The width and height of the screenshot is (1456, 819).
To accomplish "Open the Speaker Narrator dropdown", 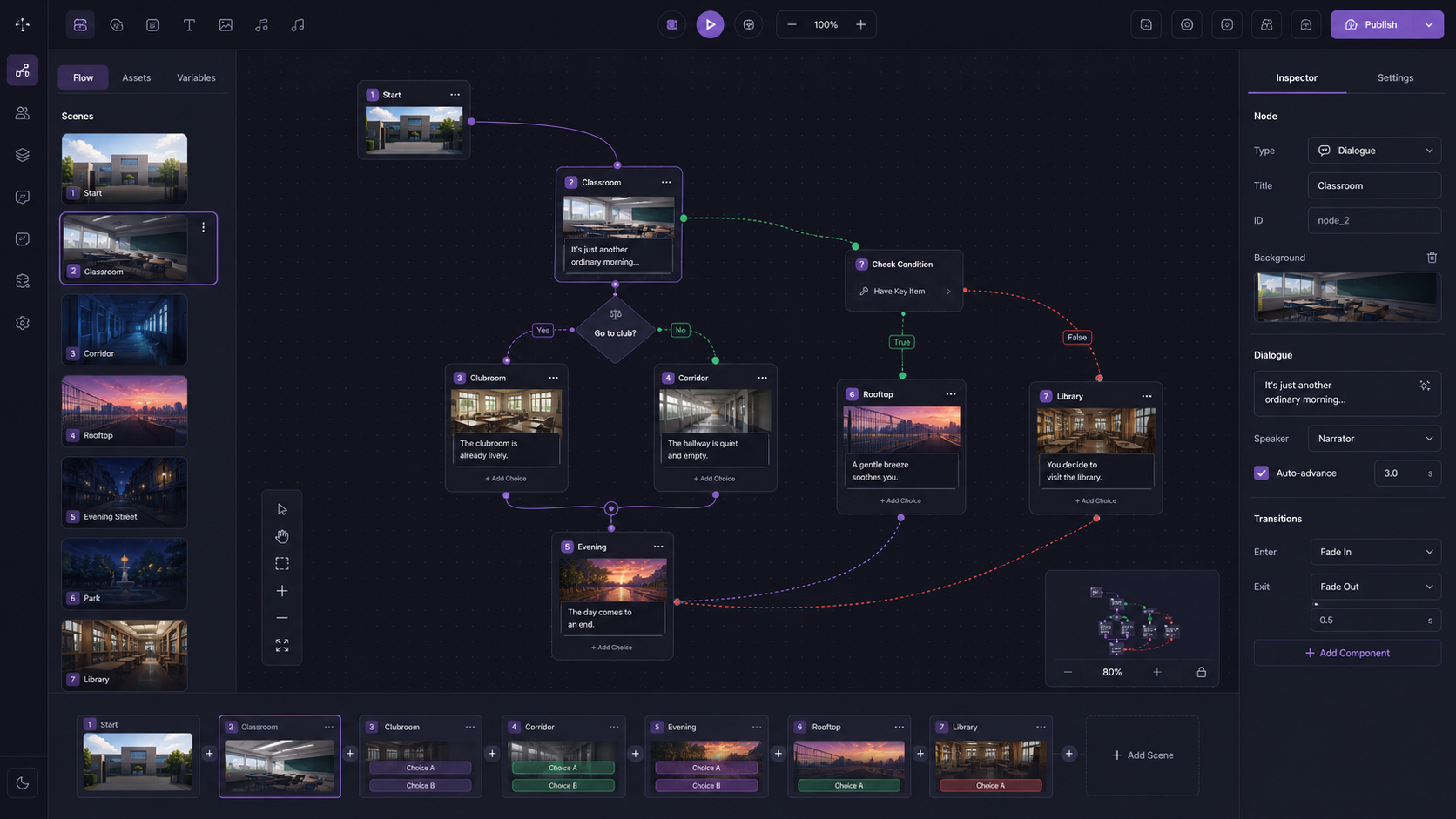I will [1374, 439].
